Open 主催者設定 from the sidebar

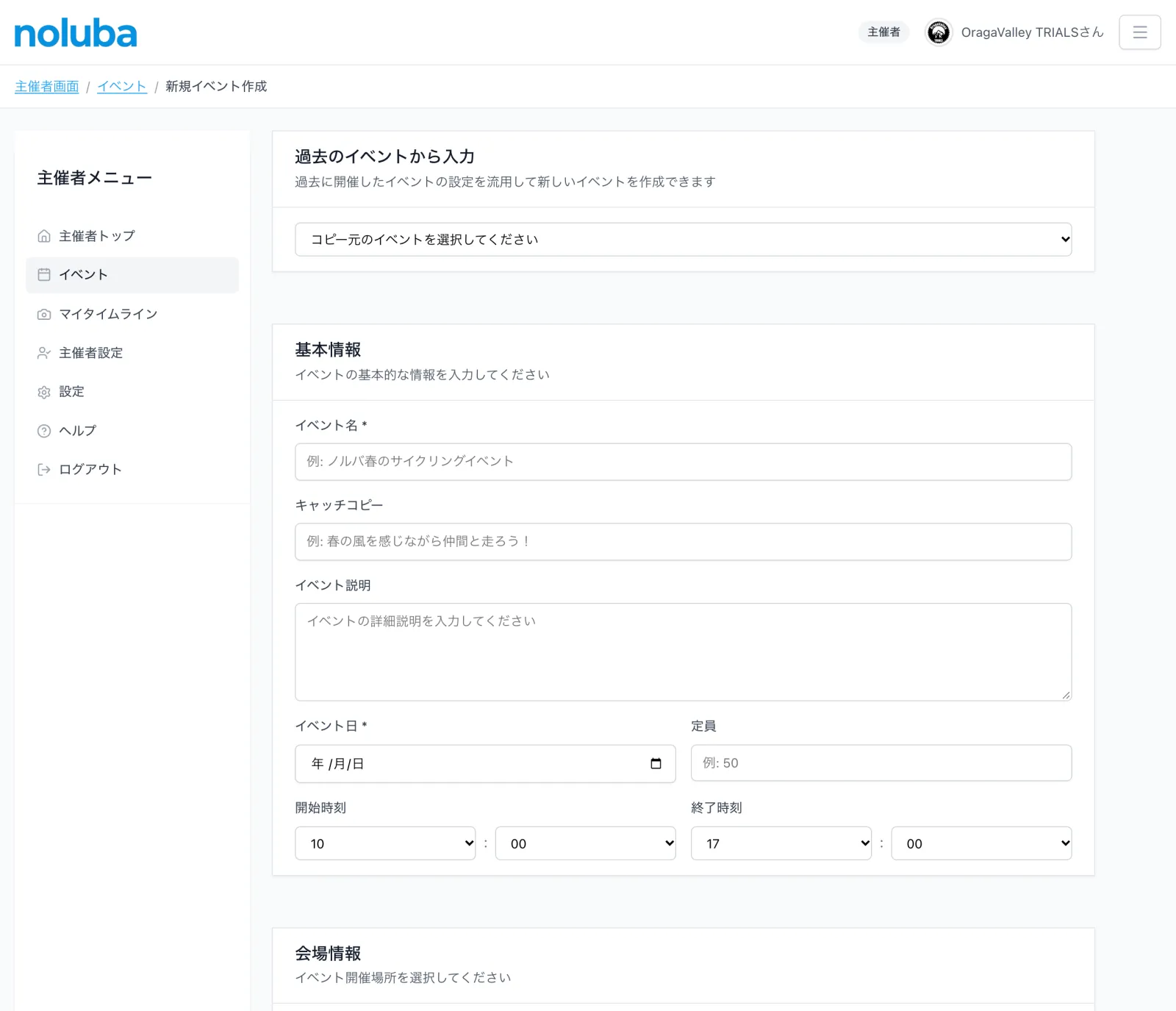132,353
